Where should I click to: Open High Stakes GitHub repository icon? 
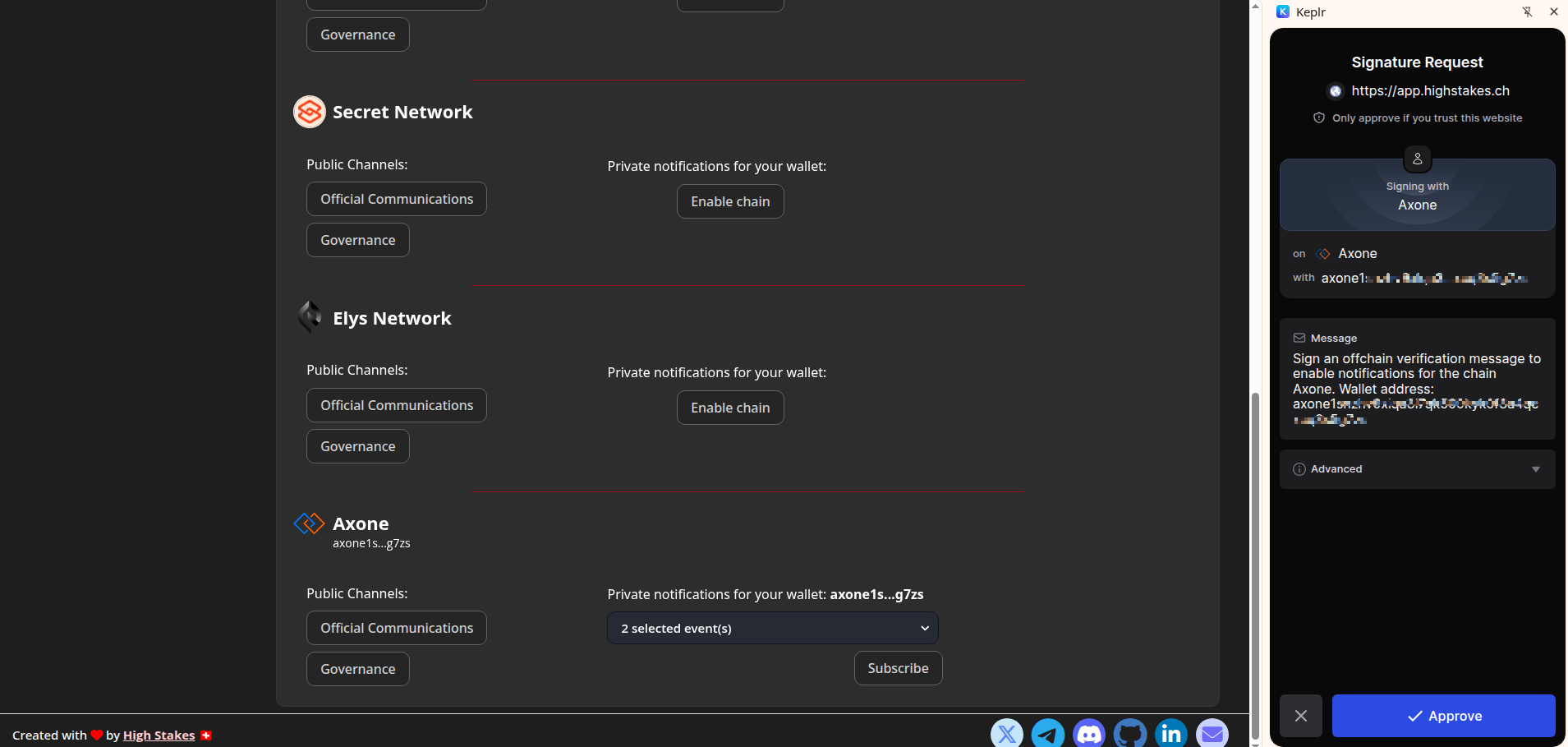click(1129, 733)
